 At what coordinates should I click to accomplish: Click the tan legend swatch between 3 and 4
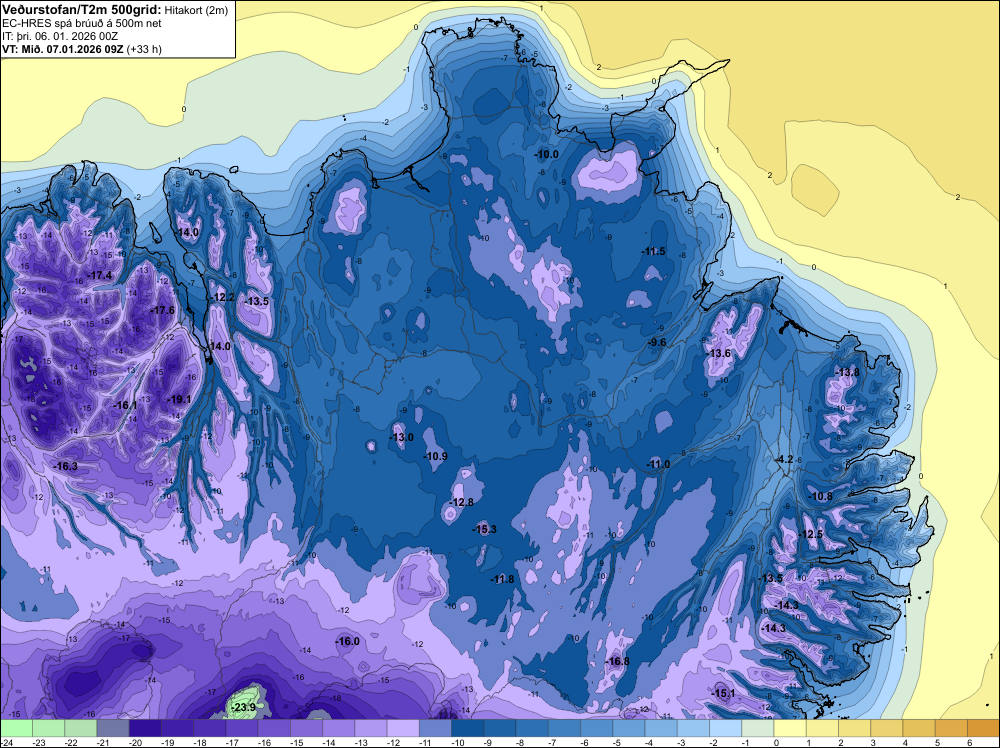[886, 728]
